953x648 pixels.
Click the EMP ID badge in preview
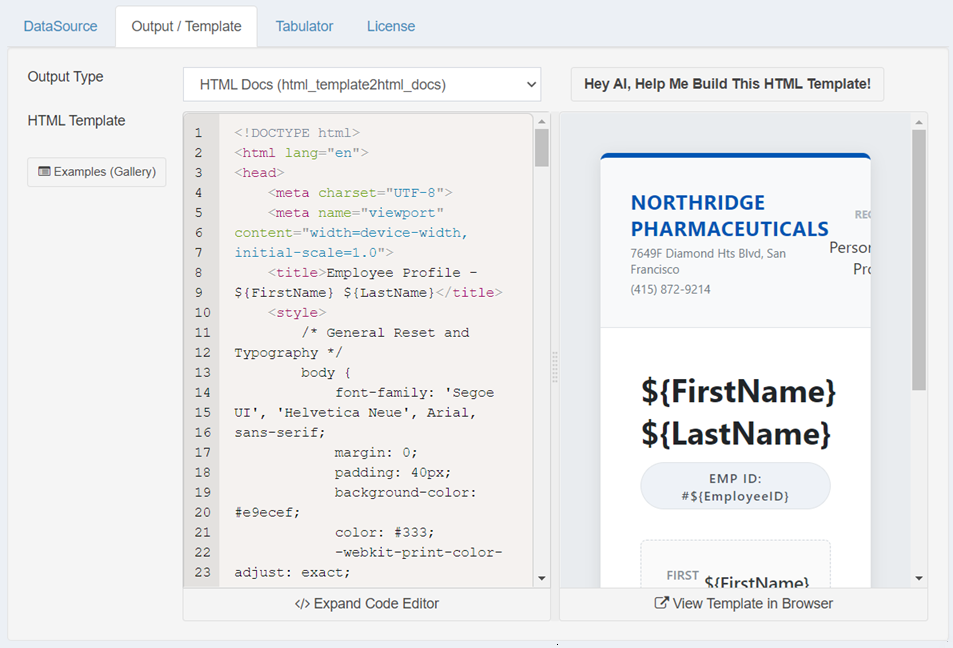point(735,486)
